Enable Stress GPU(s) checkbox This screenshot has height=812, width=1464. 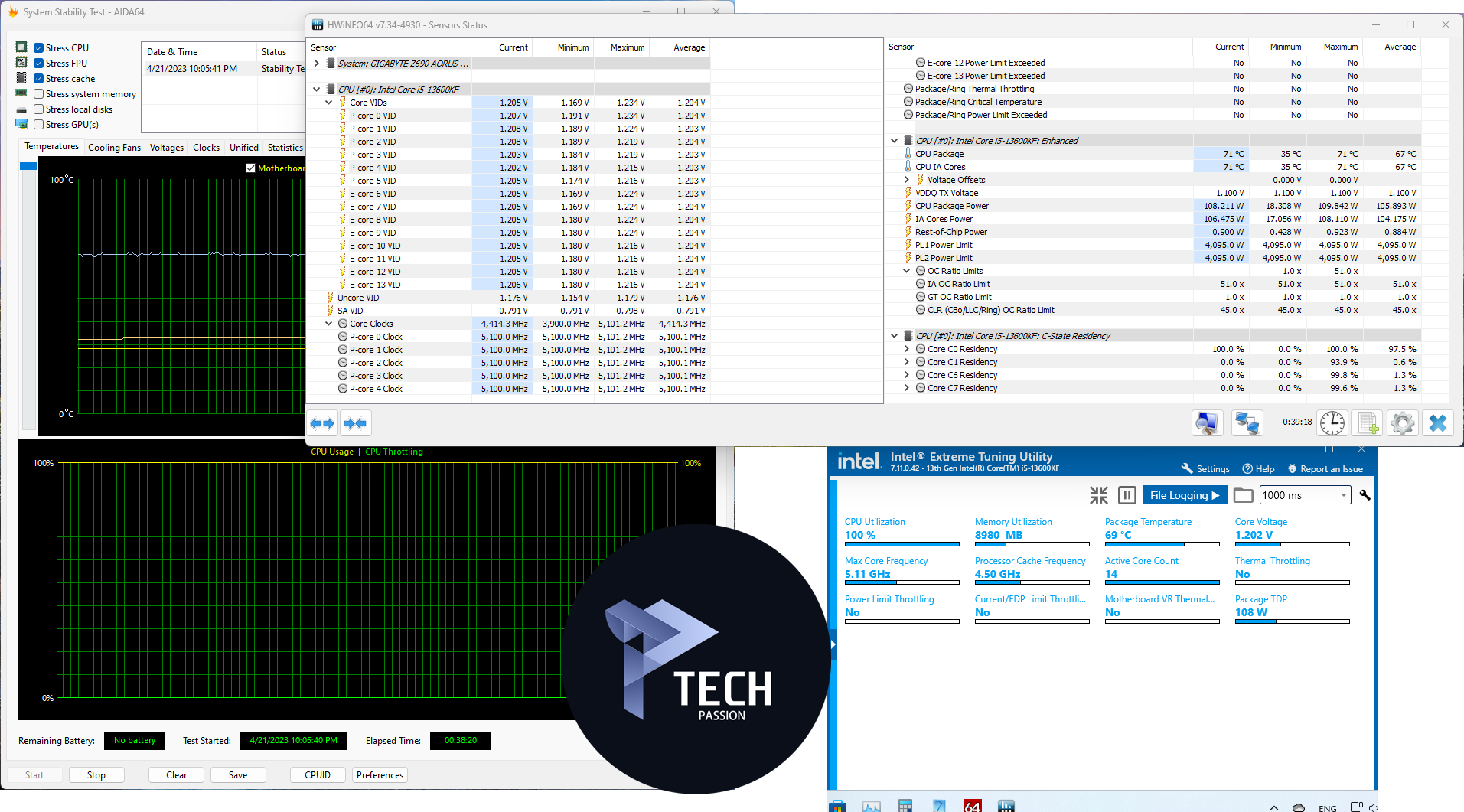39,125
